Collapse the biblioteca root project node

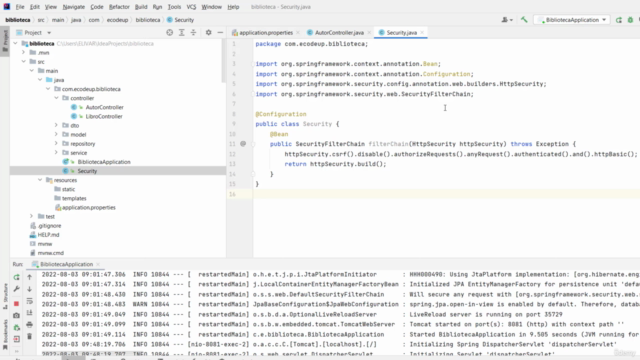(x=16, y=43)
